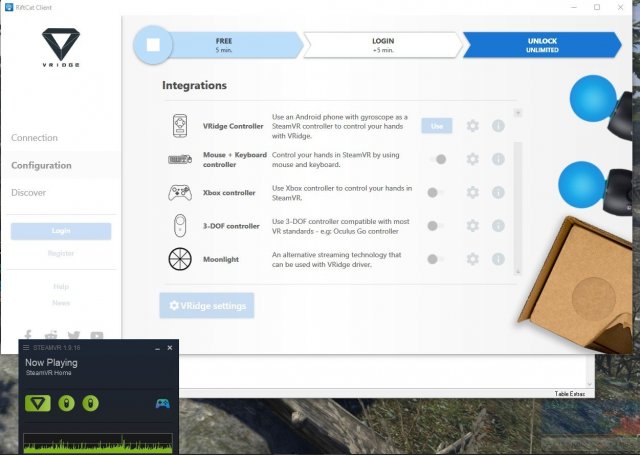Show info for 3-DOF controller

coord(498,226)
